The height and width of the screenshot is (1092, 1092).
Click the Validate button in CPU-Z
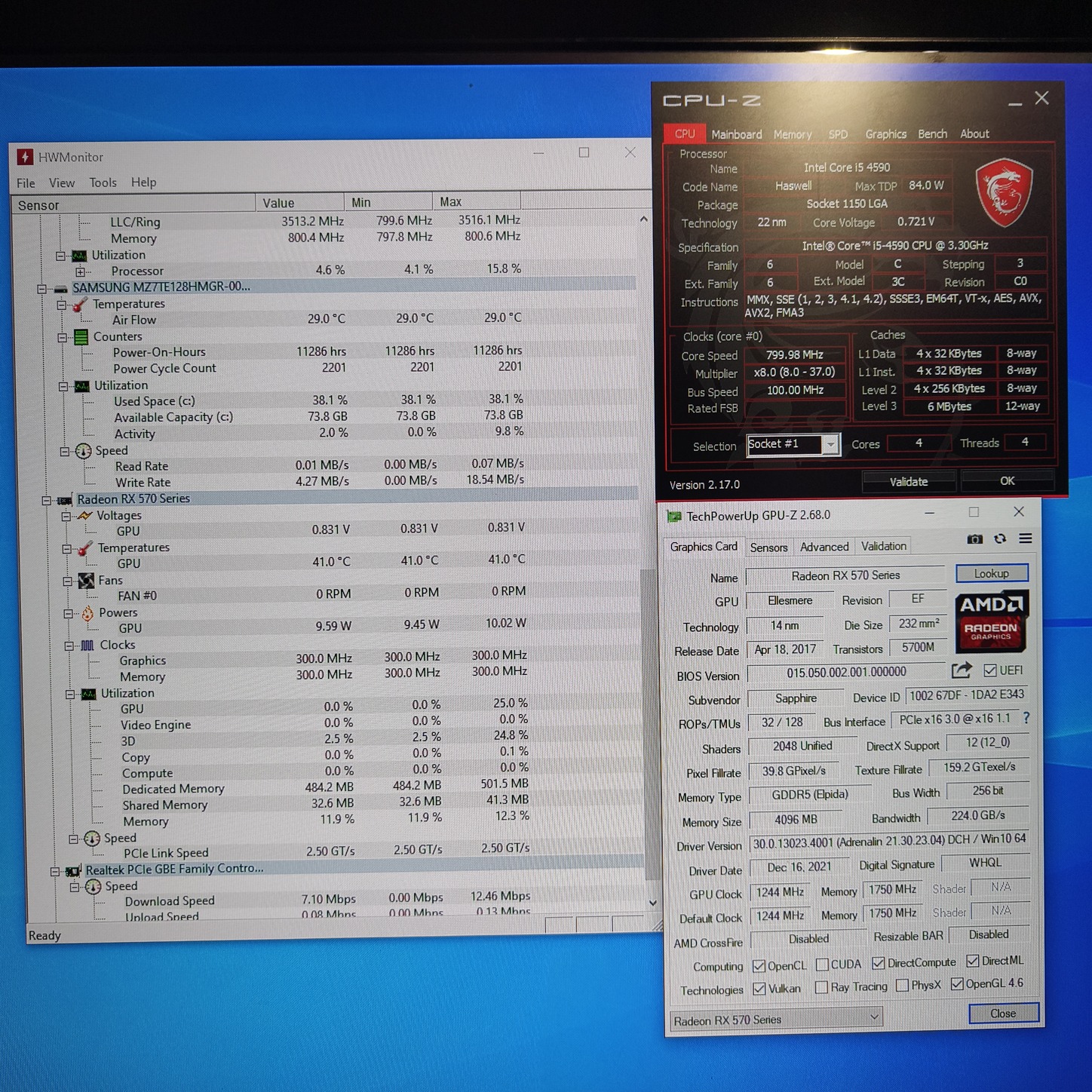[x=909, y=481]
